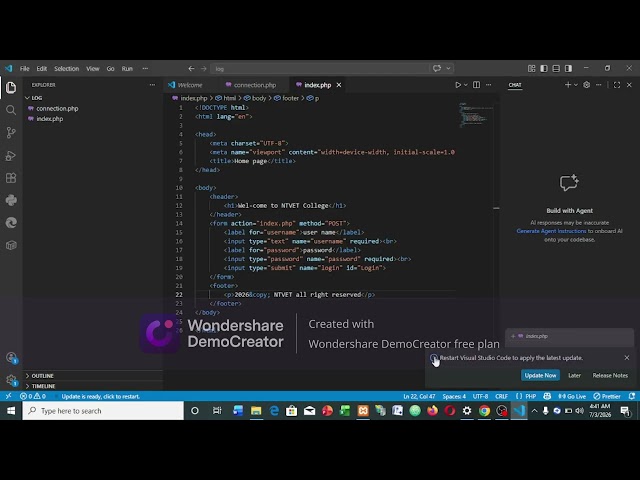Open the Generate Agent Instructions link

tap(551, 231)
